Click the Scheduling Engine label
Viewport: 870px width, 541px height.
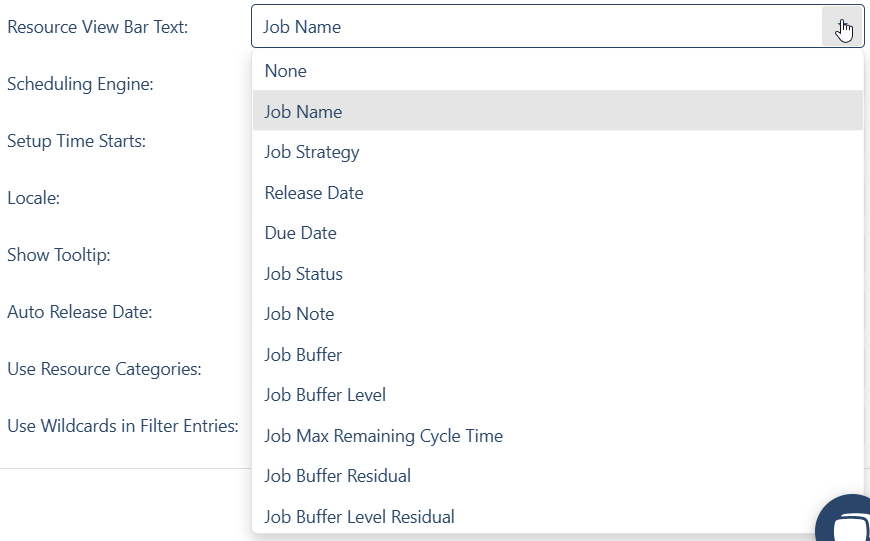coord(80,84)
